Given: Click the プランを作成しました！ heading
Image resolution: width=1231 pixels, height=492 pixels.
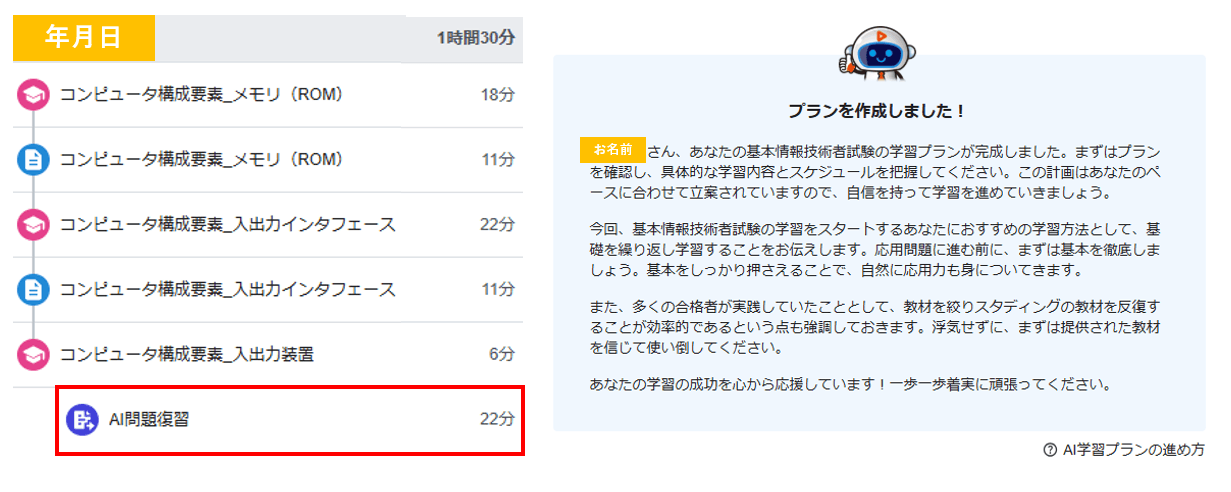Looking at the screenshot, I should click(876, 111).
